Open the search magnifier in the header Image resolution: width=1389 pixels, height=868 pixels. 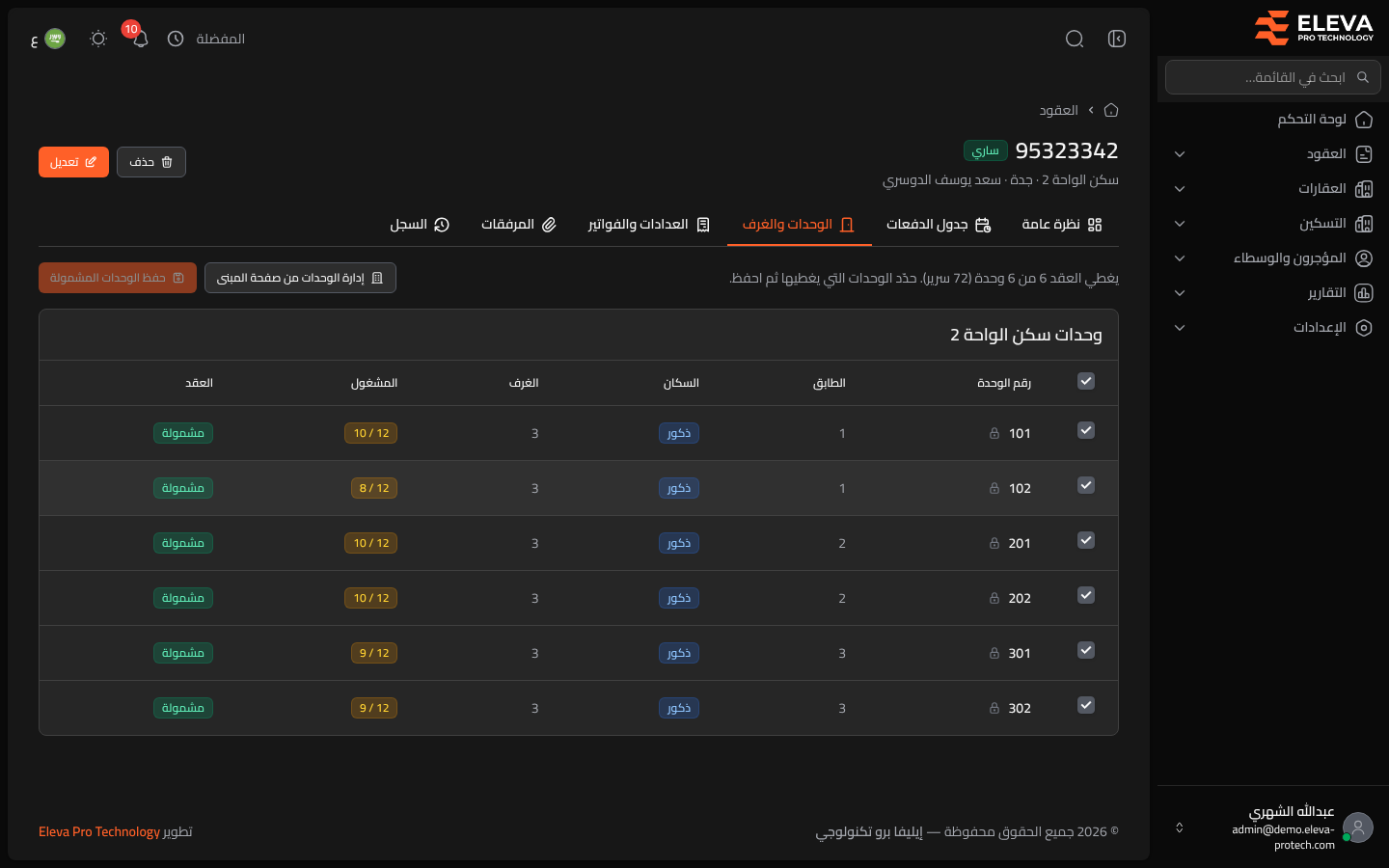(1075, 39)
